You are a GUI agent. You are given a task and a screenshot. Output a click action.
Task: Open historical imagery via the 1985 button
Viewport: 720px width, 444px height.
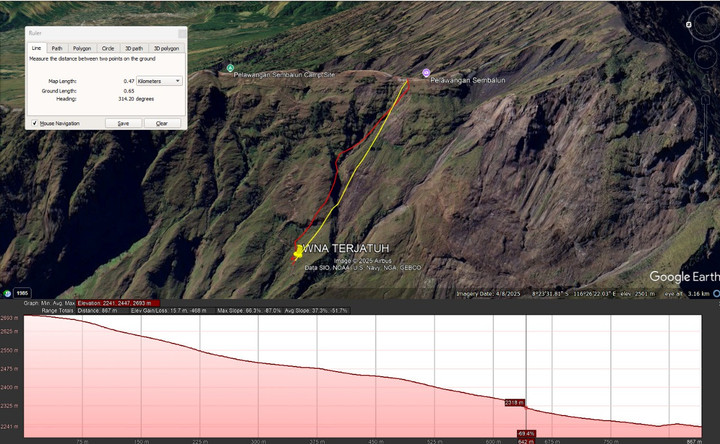pyautogui.click(x=22, y=293)
